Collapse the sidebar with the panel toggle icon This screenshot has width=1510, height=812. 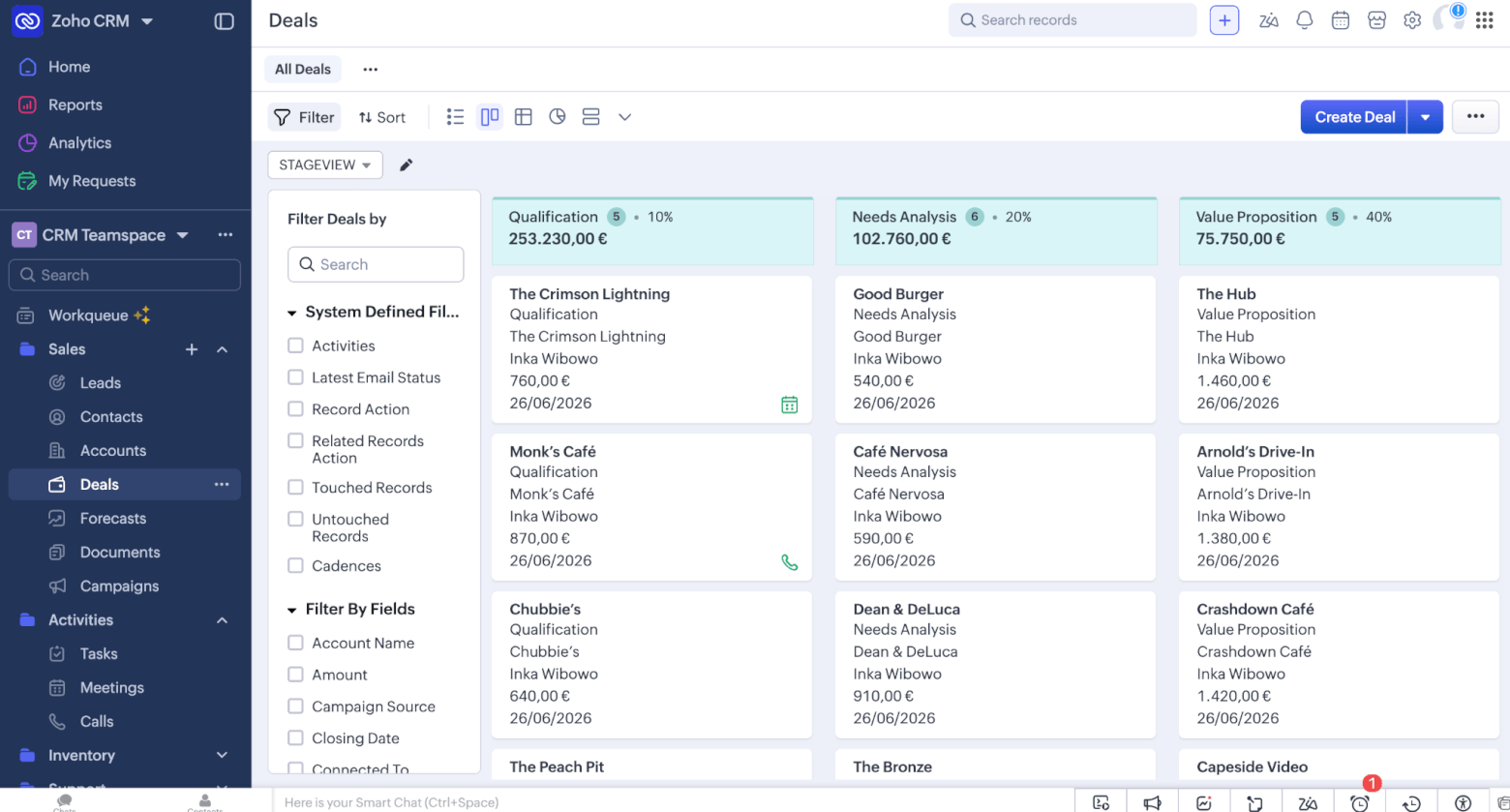(224, 20)
